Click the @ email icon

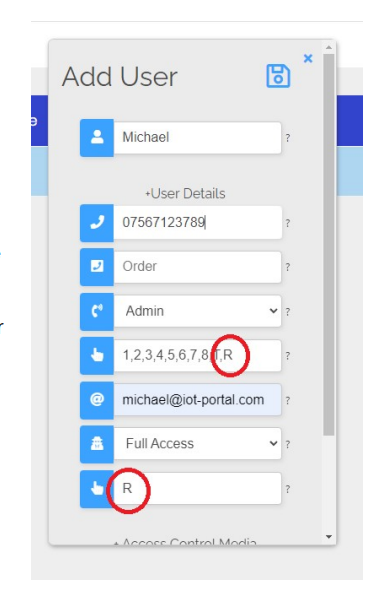coord(97,400)
